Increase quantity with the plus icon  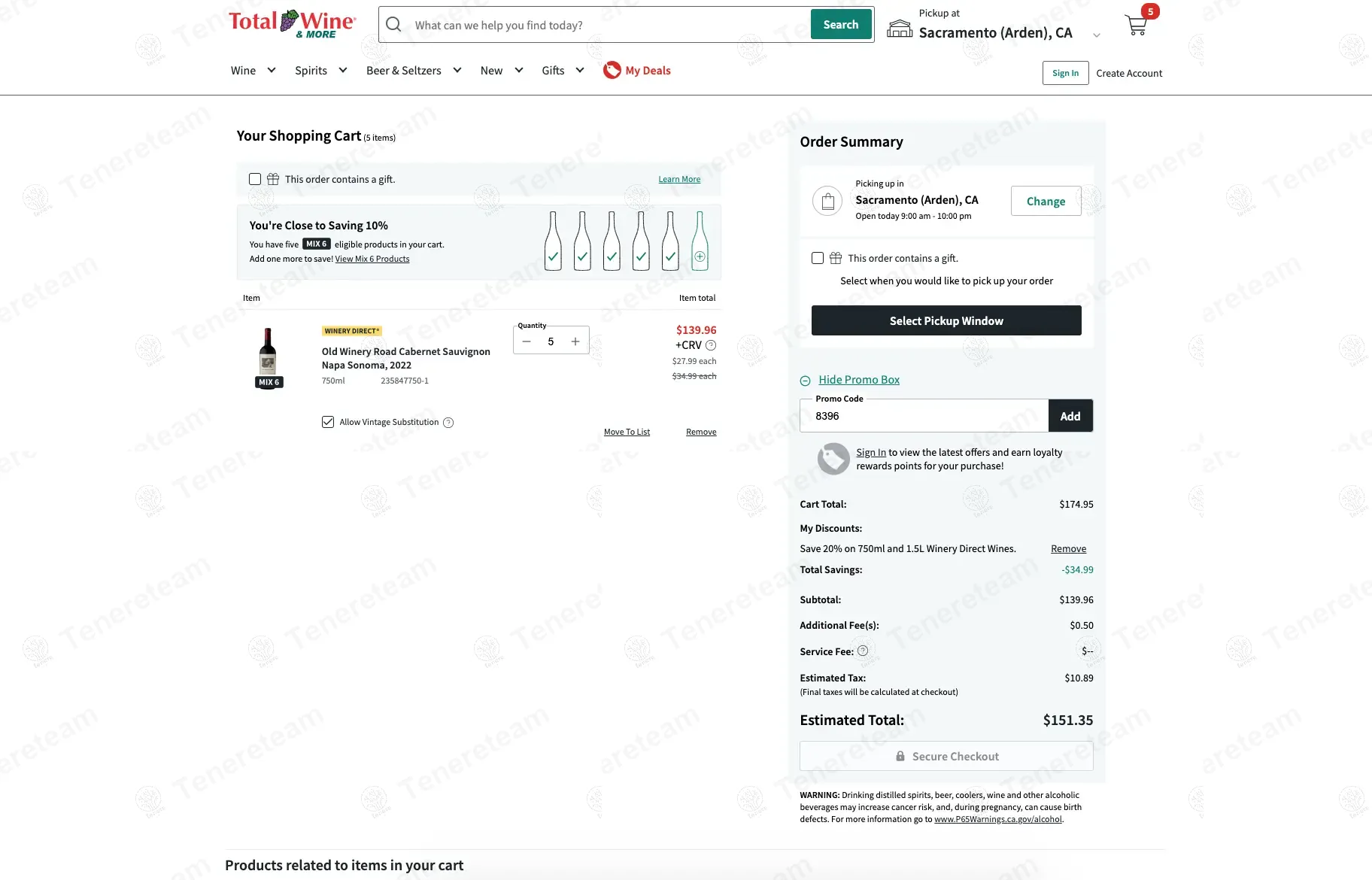click(x=575, y=341)
